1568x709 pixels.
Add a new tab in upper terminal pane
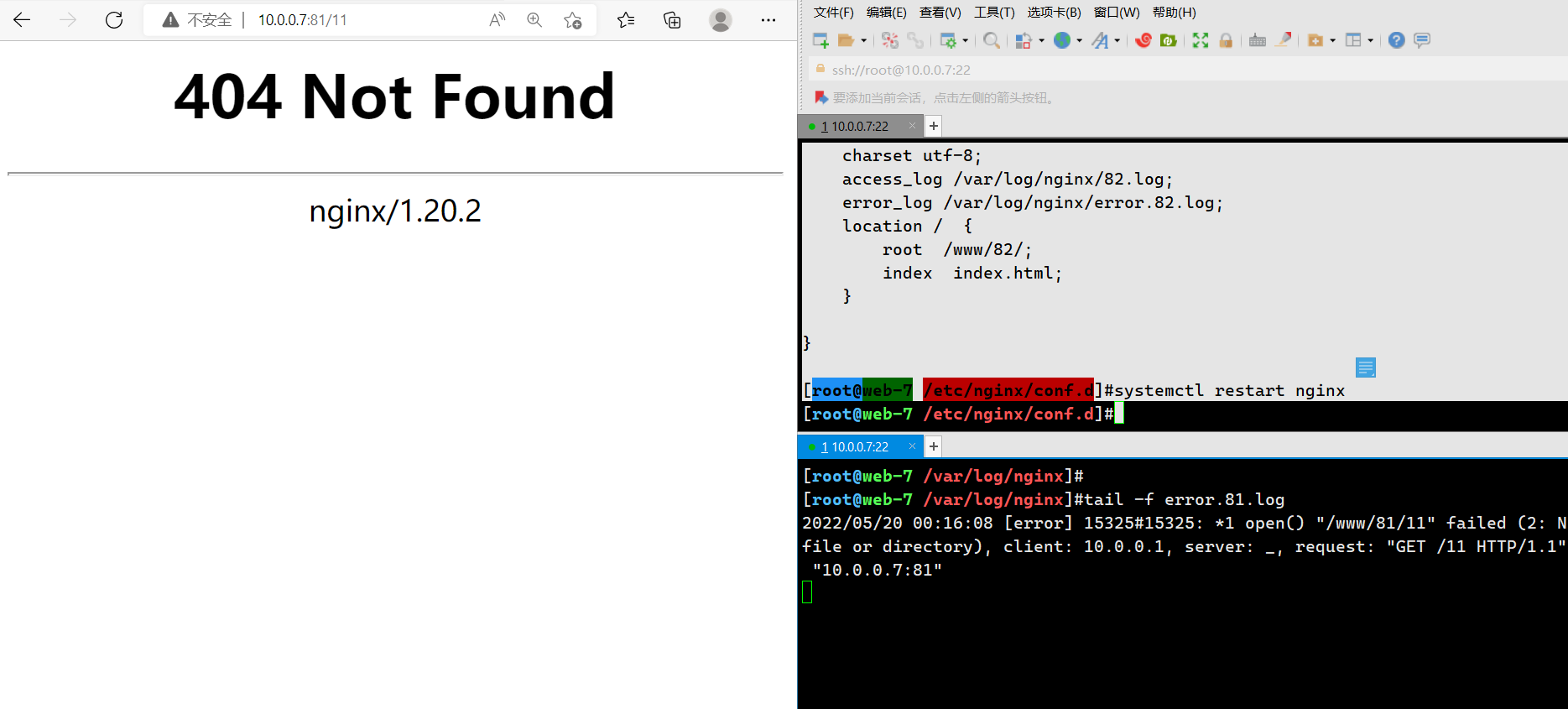[934, 126]
